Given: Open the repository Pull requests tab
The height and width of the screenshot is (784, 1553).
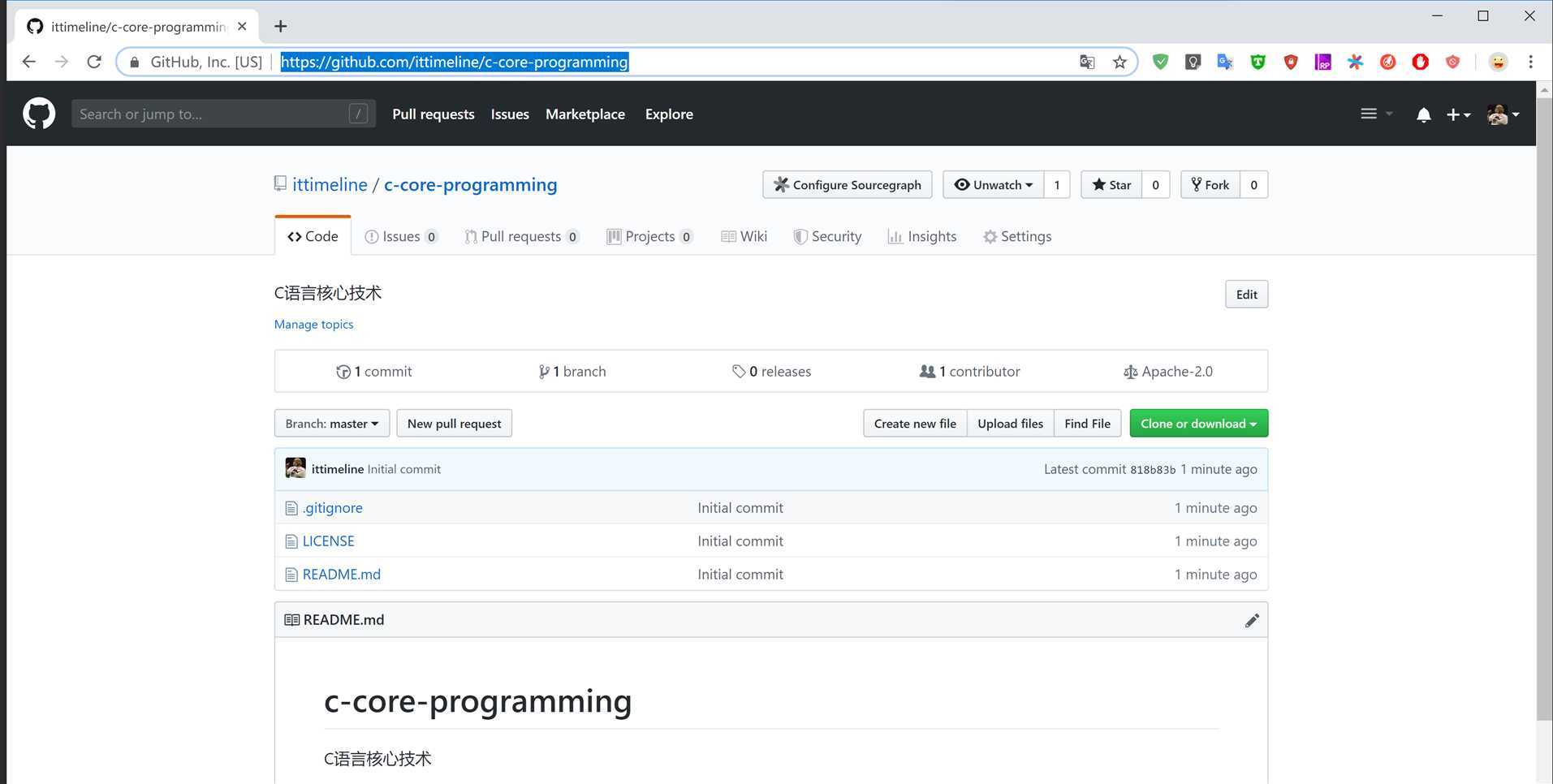Looking at the screenshot, I should [x=521, y=236].
